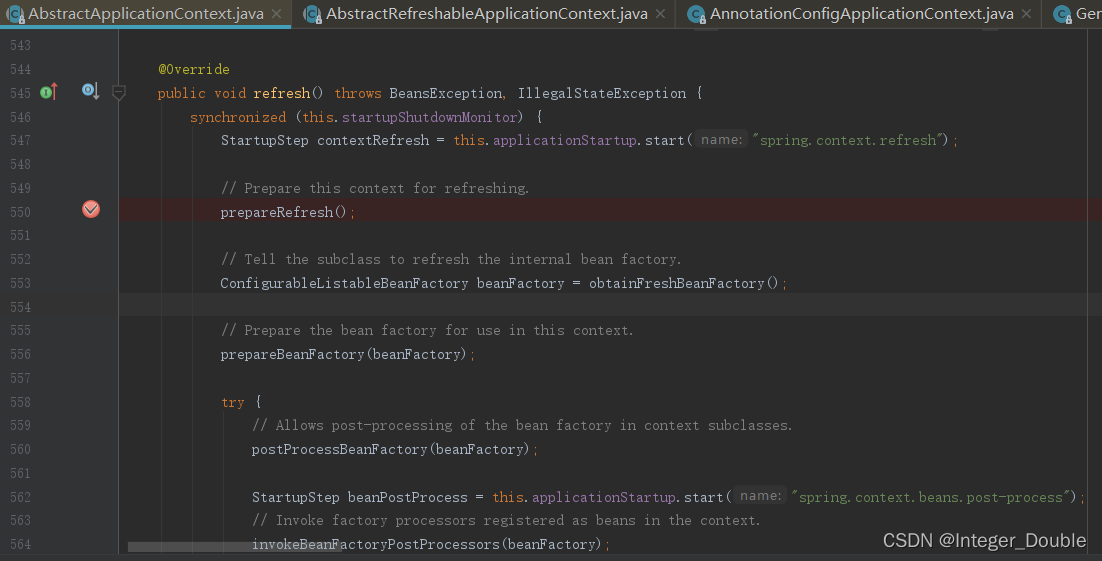Image resolution: width=1102 pixels, height=561 pixels.
Task: Close AbstractApplicationContext.java tab
Action: pos(277,13)
